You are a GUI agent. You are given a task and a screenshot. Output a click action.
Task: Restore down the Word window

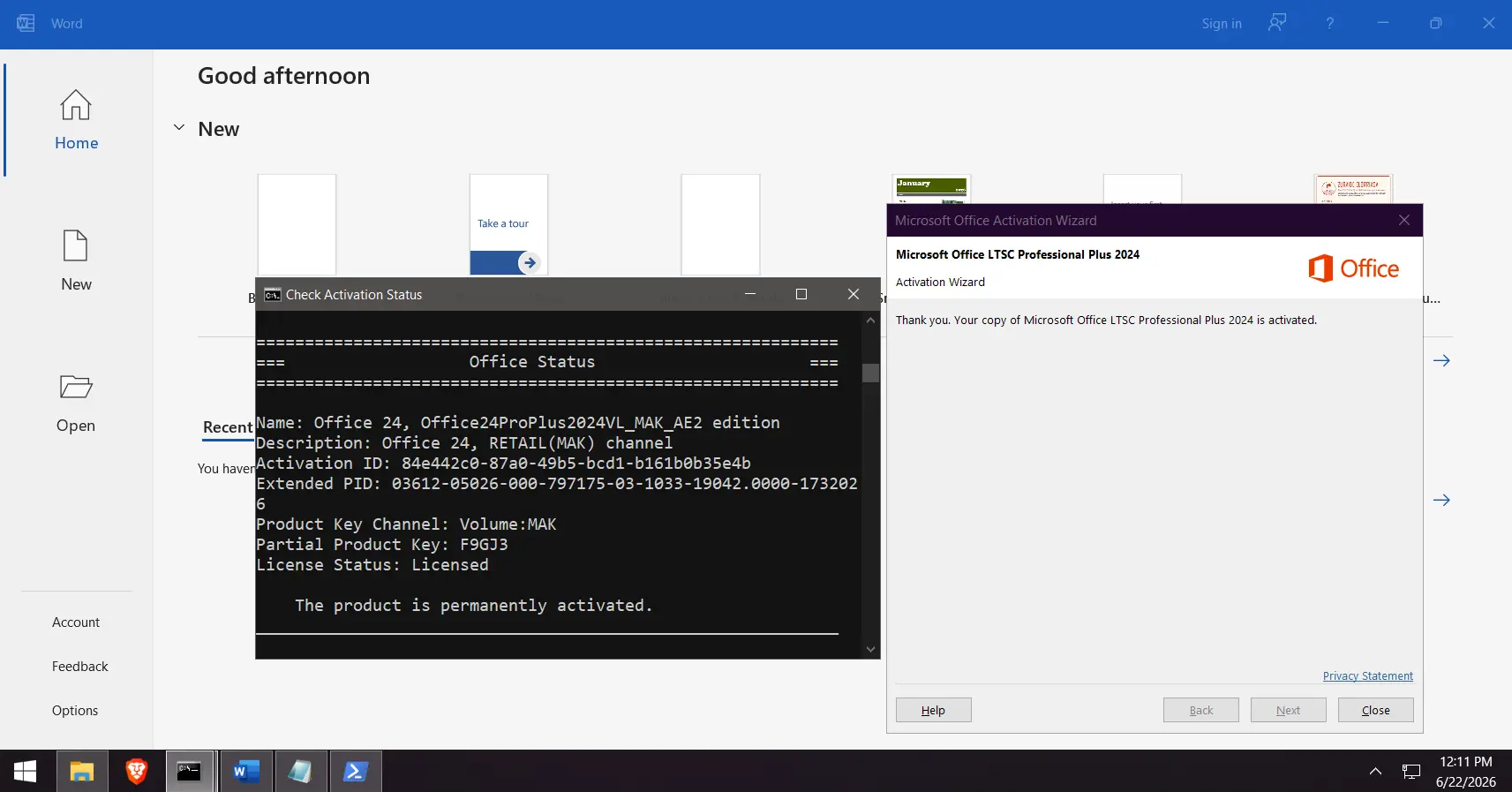click(x=1436, y=24)
